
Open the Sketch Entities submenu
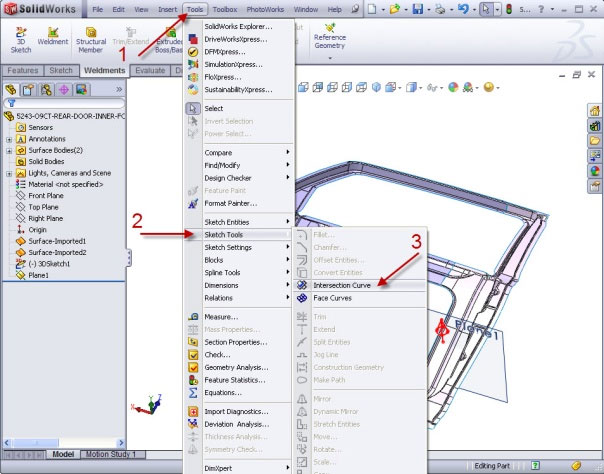[x=247, y=222]
